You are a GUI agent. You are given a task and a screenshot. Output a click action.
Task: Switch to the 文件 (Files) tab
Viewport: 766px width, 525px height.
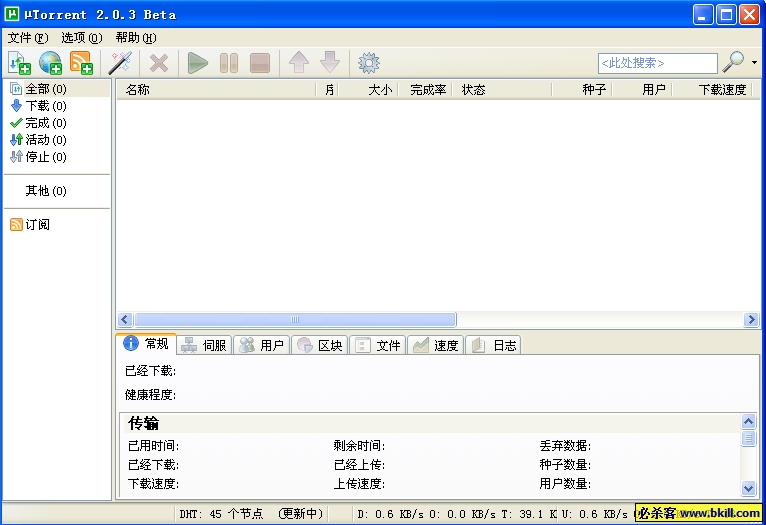click(x=378, y=345)
